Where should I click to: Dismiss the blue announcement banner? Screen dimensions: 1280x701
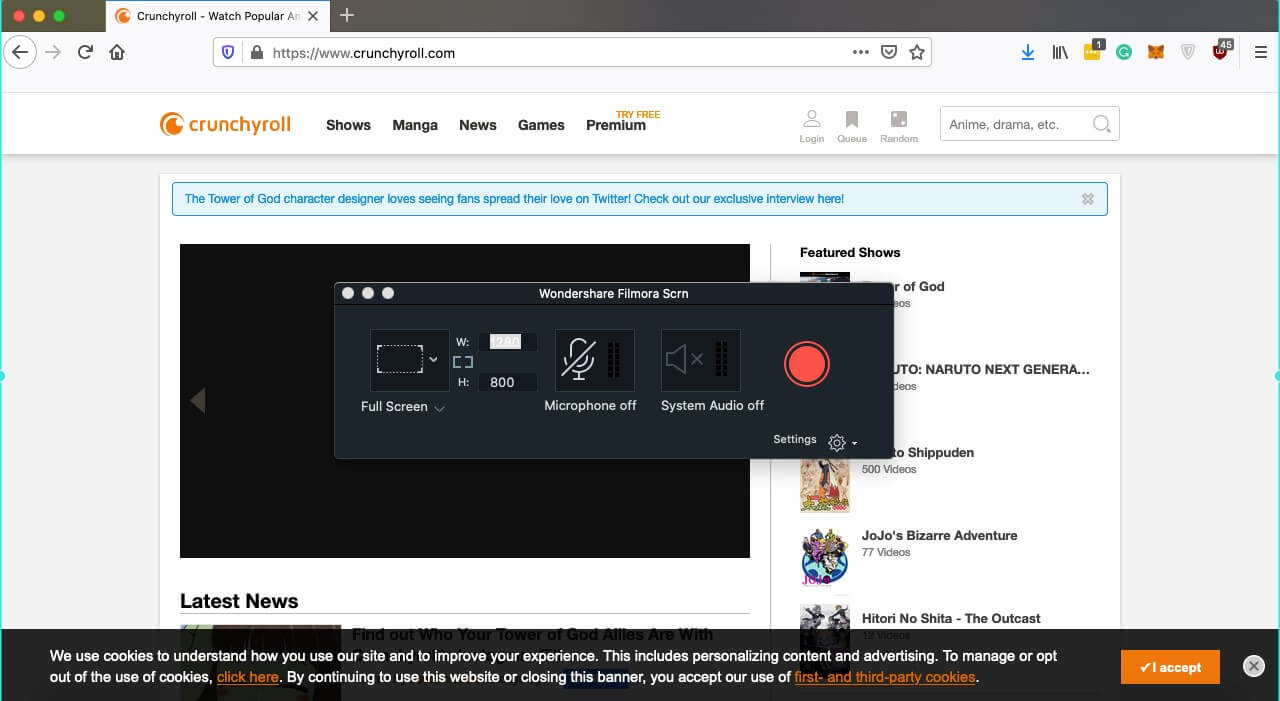coord(1088,199)
